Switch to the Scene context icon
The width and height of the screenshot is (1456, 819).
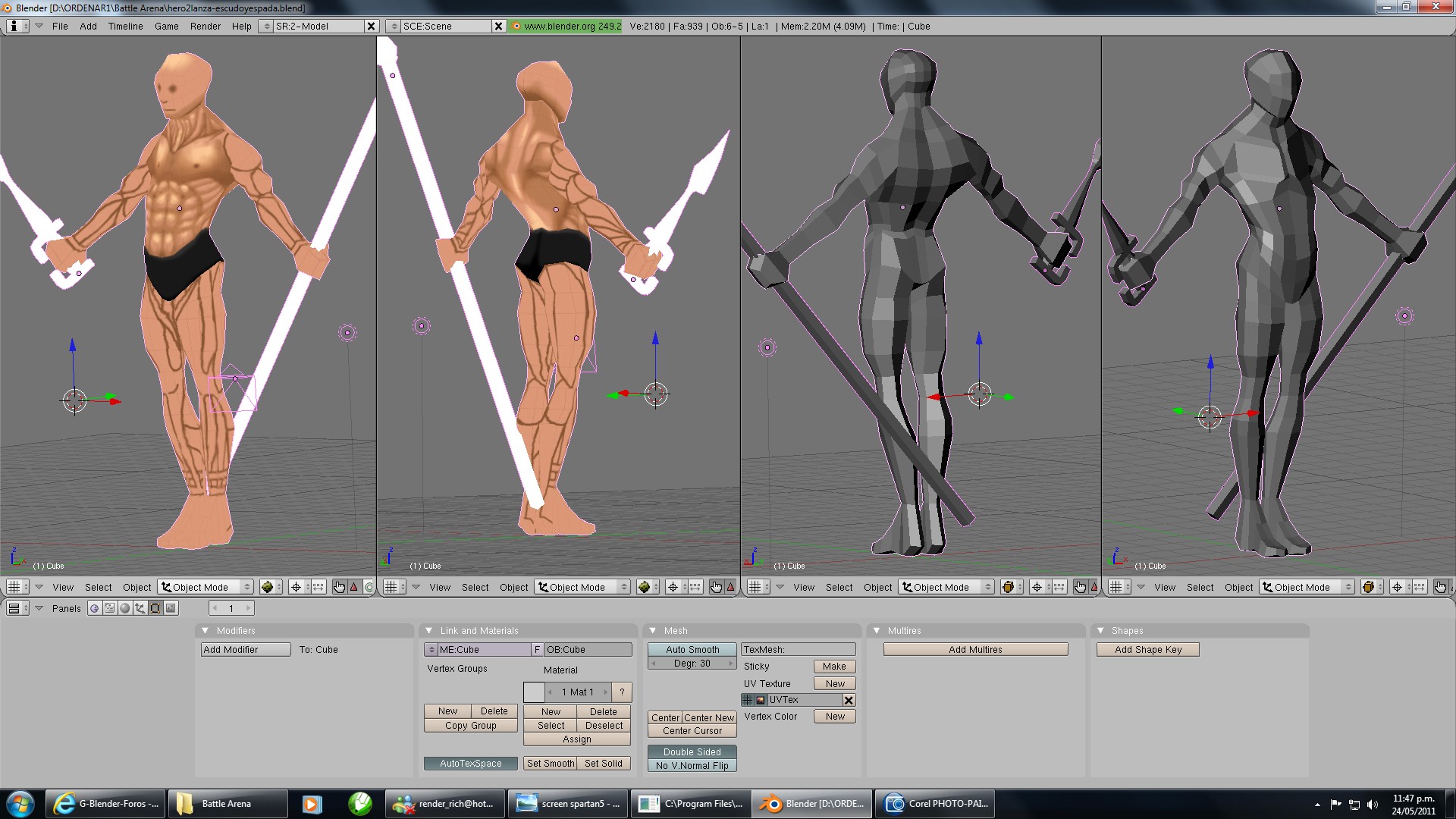click(x=171, y=608)
